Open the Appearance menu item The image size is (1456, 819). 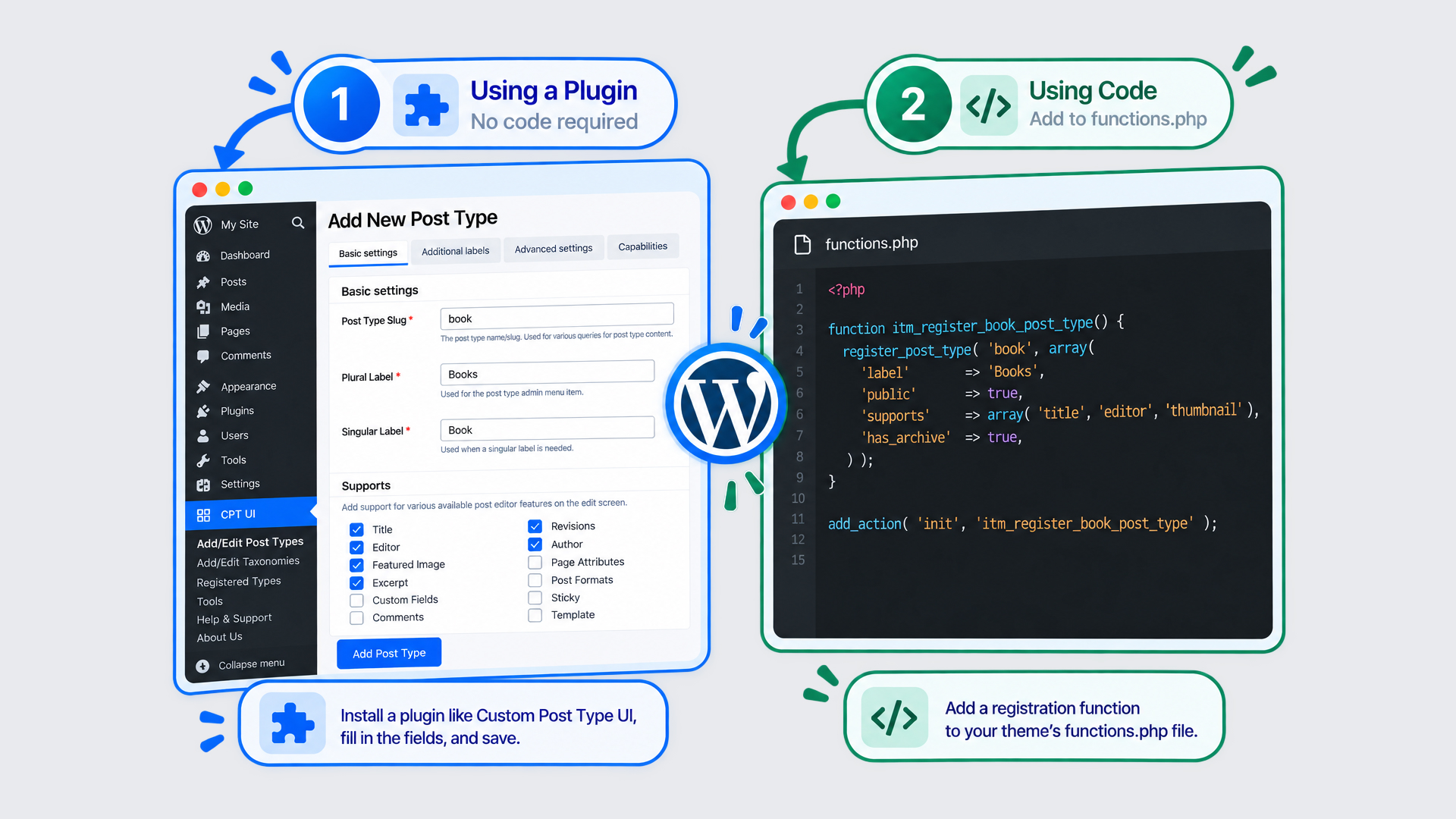250,387
